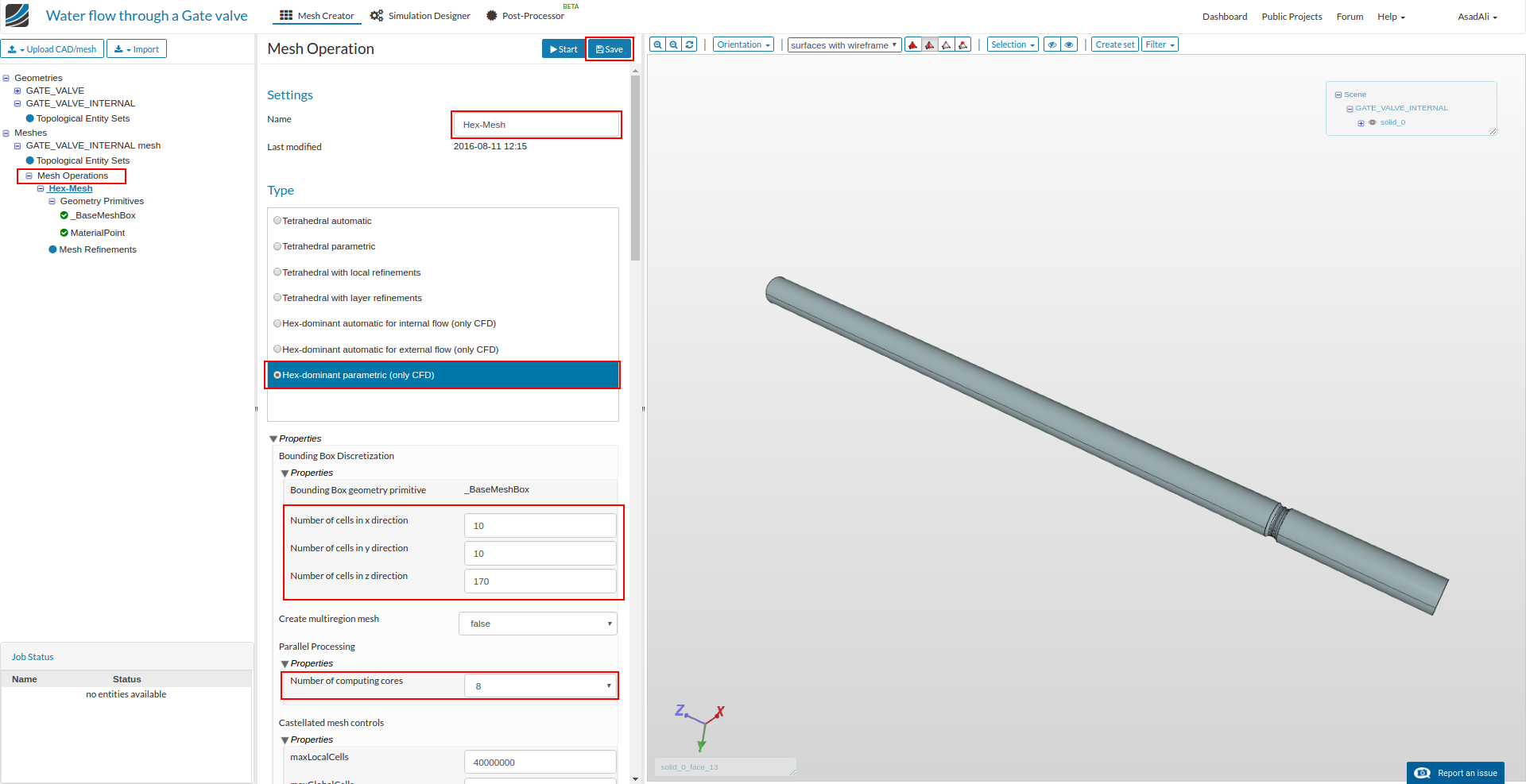Select the first solid-red pick mode icon
Viewport: 1526px width, 784px height.
(913, 44)
